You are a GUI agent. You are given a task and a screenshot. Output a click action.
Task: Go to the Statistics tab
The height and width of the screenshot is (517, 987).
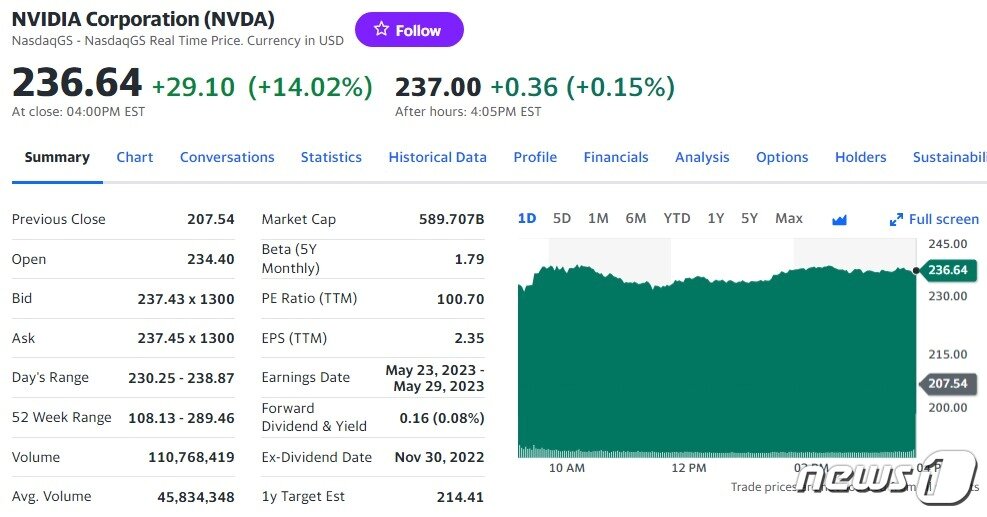pyautogui.click(x=331, y=157)
